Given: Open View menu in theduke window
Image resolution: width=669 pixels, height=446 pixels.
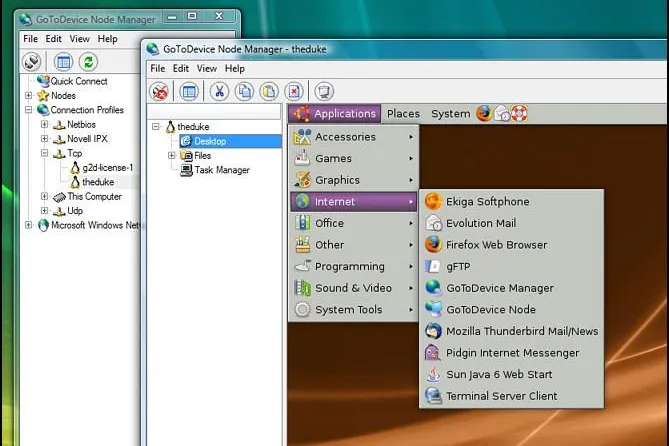Looking at the screenshot, I should point(207,68).
